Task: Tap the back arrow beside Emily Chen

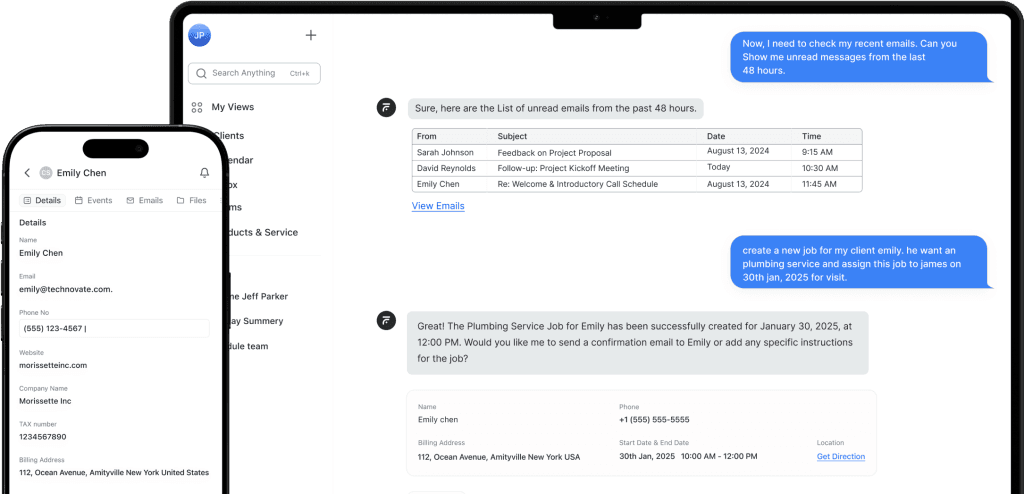Action: [27, 173]
